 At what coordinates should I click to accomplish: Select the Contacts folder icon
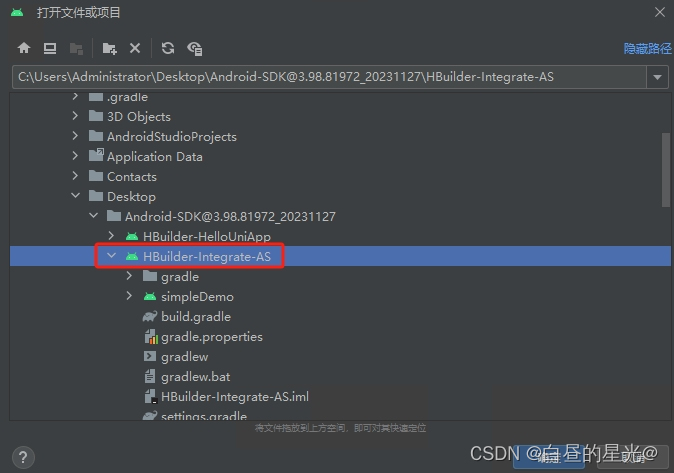[x=95, y=176]
